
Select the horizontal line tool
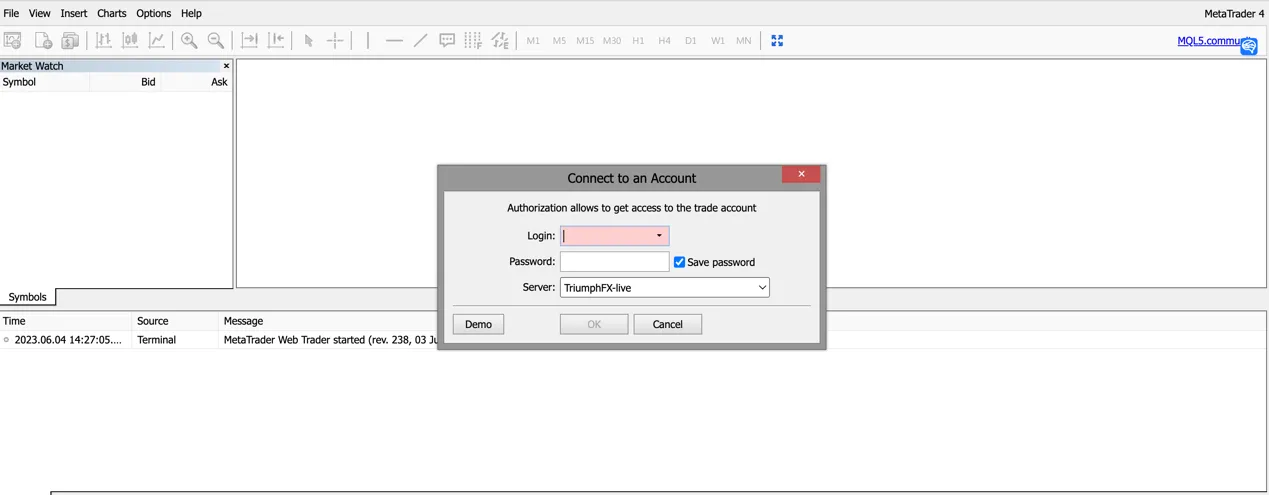click(394, 41)
